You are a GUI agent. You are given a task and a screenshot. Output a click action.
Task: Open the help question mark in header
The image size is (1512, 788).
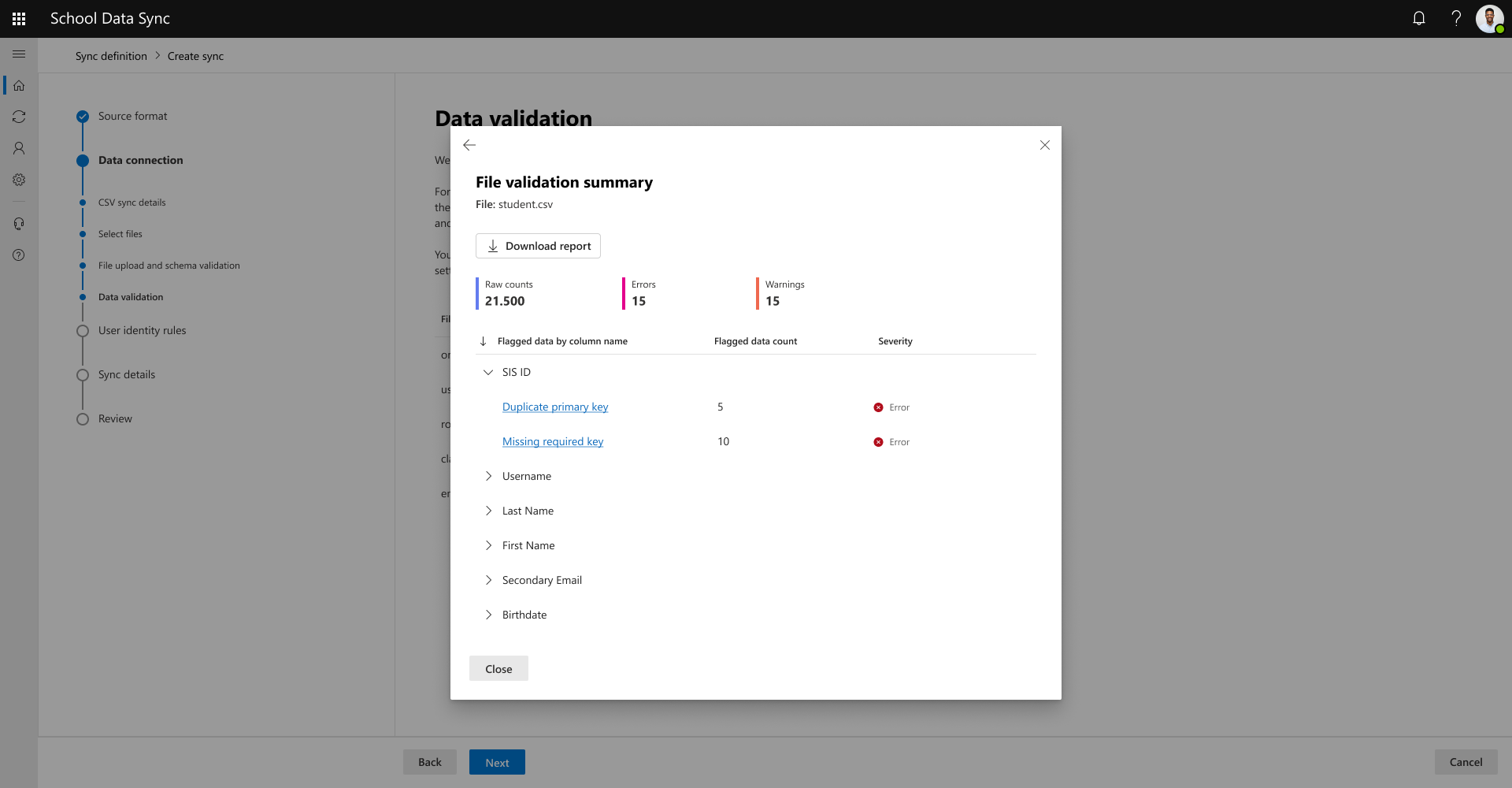coord(1456,18)
